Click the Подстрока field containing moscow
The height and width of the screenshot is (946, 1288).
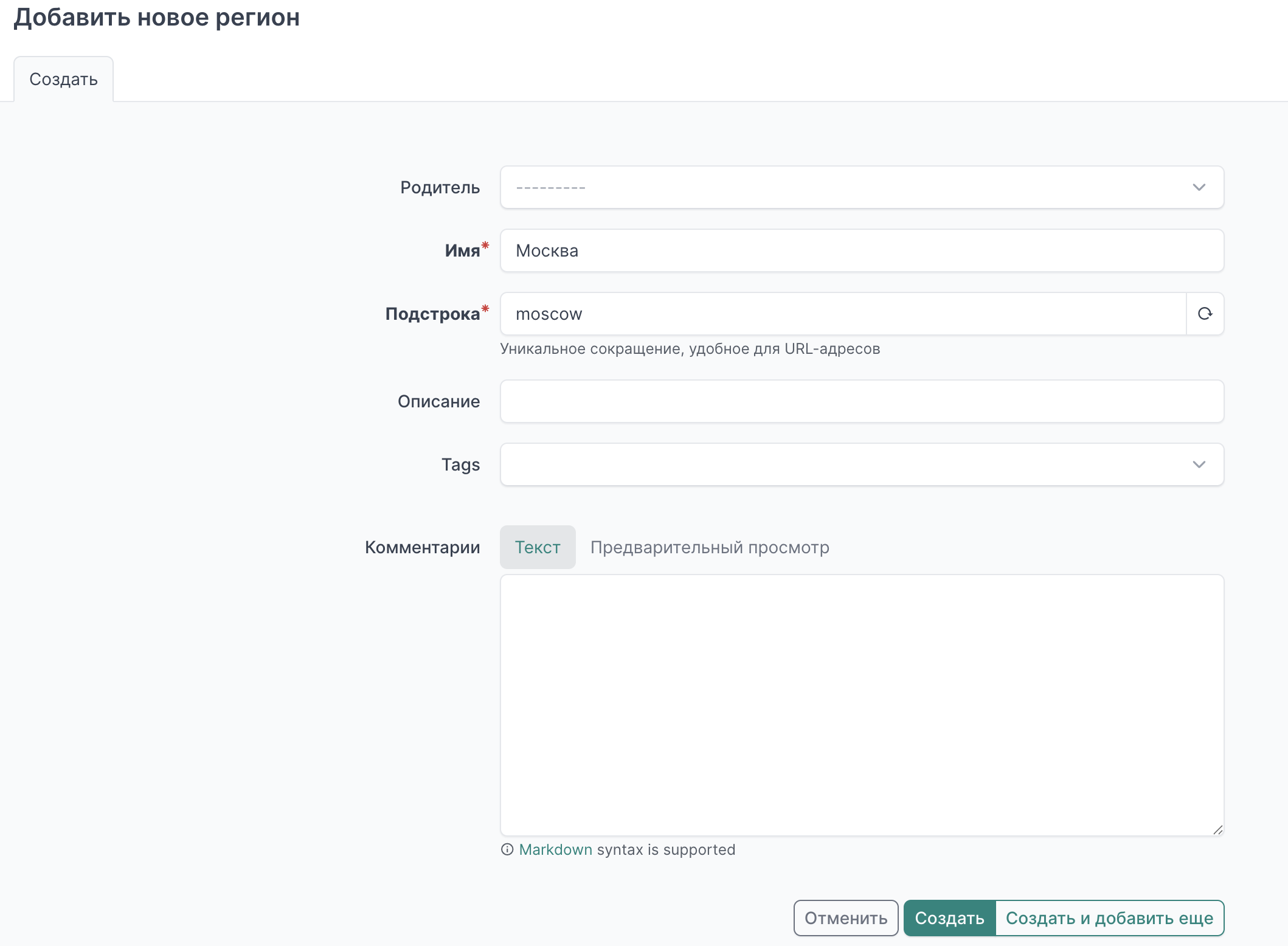pos(843,314)
